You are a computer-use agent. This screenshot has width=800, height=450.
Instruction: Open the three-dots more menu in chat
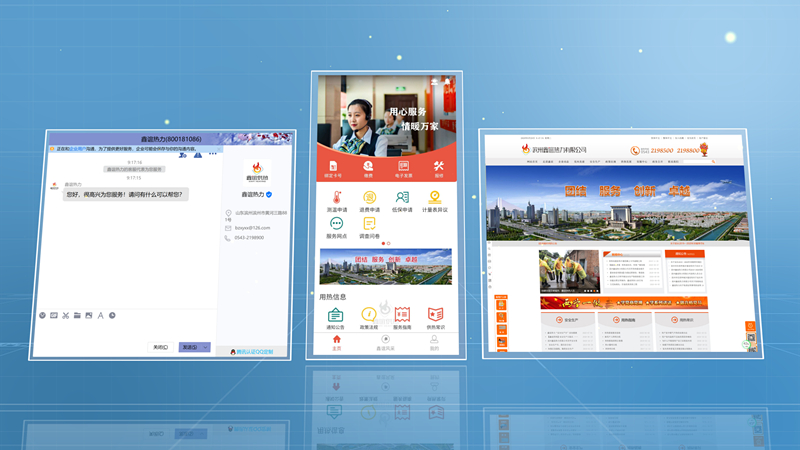point(212,154)
